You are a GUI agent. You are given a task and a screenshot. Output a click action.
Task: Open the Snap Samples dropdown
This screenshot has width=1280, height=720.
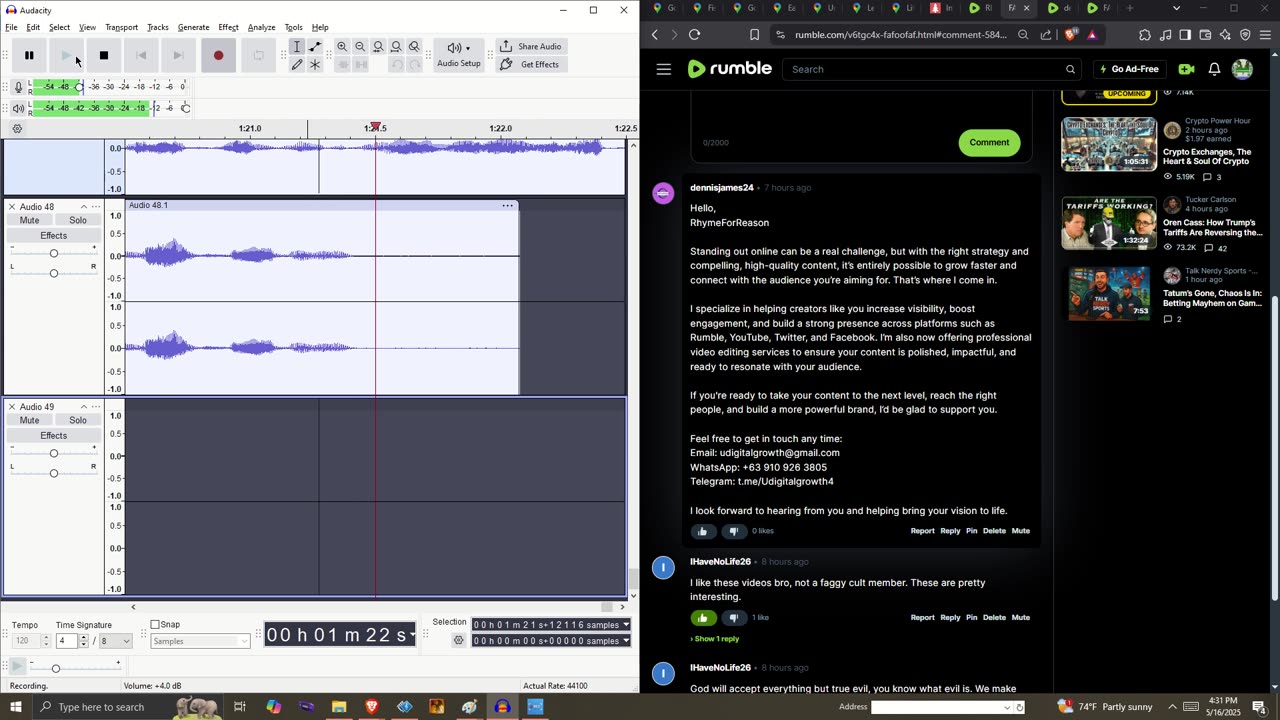click(200, 641)
